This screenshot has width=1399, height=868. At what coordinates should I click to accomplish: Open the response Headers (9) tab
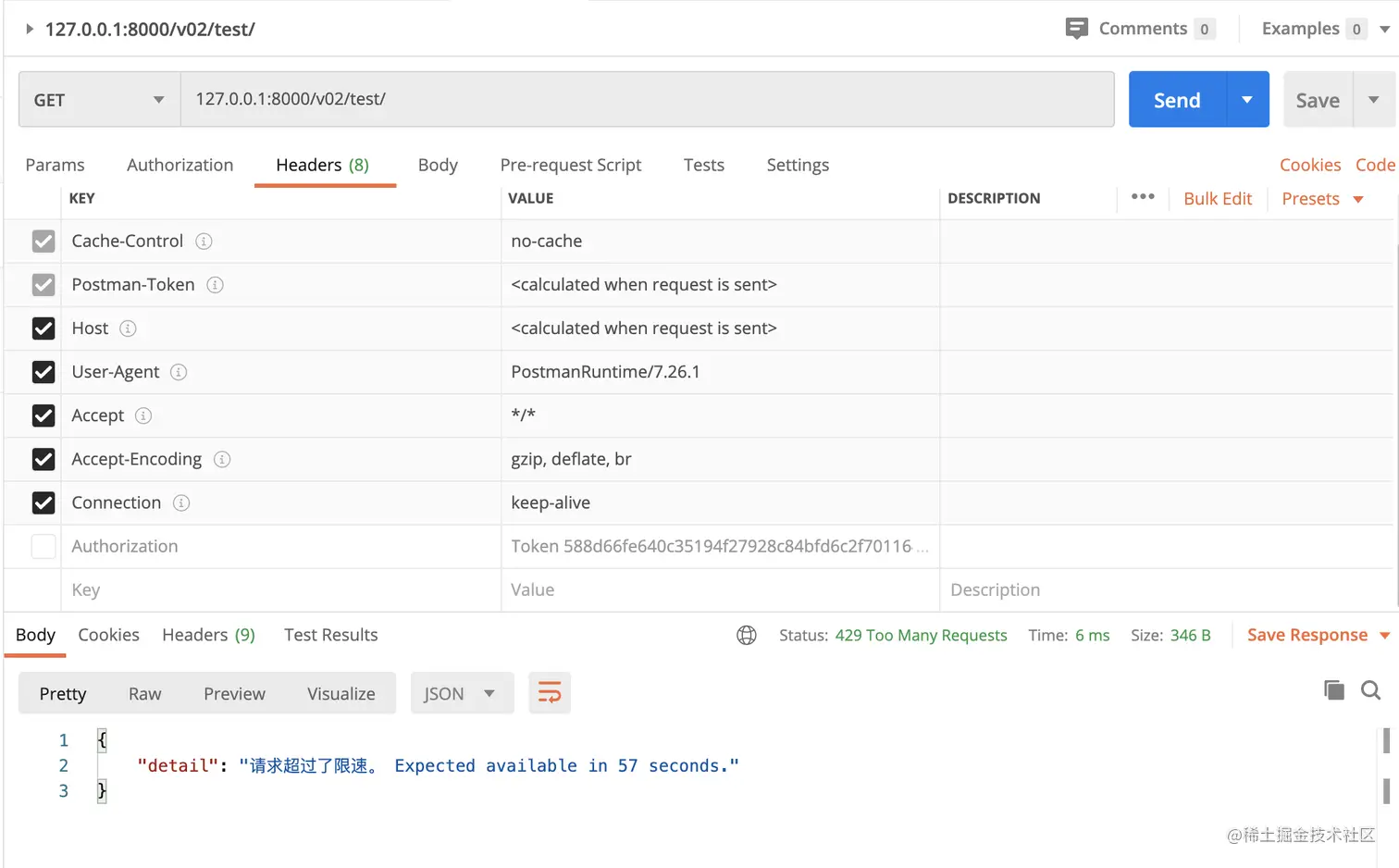[x=208, y=635]
